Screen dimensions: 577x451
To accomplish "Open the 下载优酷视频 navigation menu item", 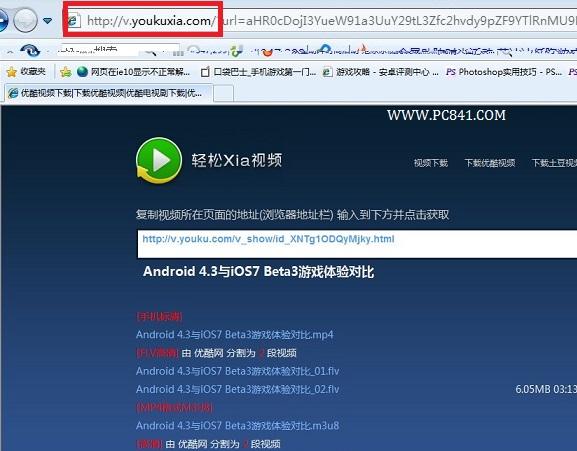I will tap(490, 163).
